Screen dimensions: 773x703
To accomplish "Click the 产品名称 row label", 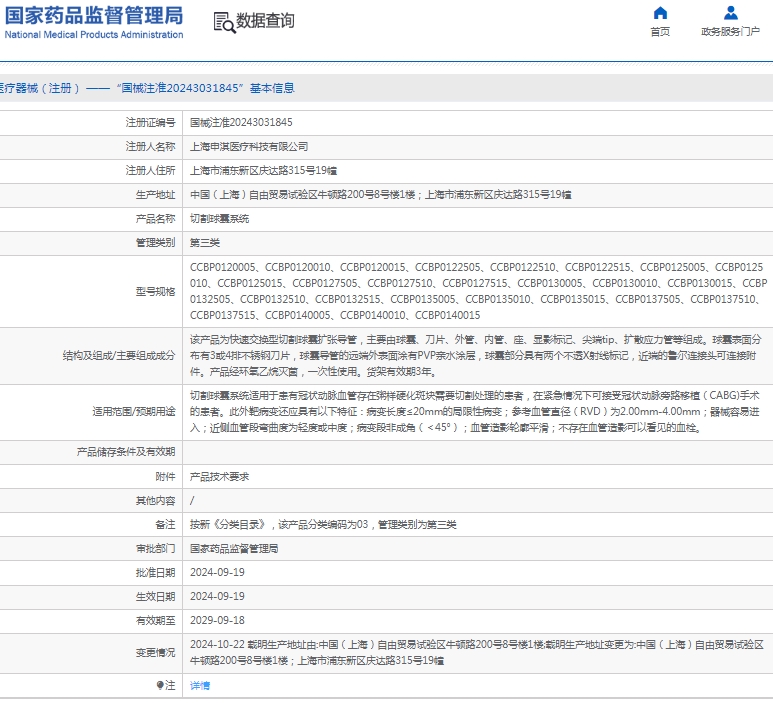I will coord(155,218).
